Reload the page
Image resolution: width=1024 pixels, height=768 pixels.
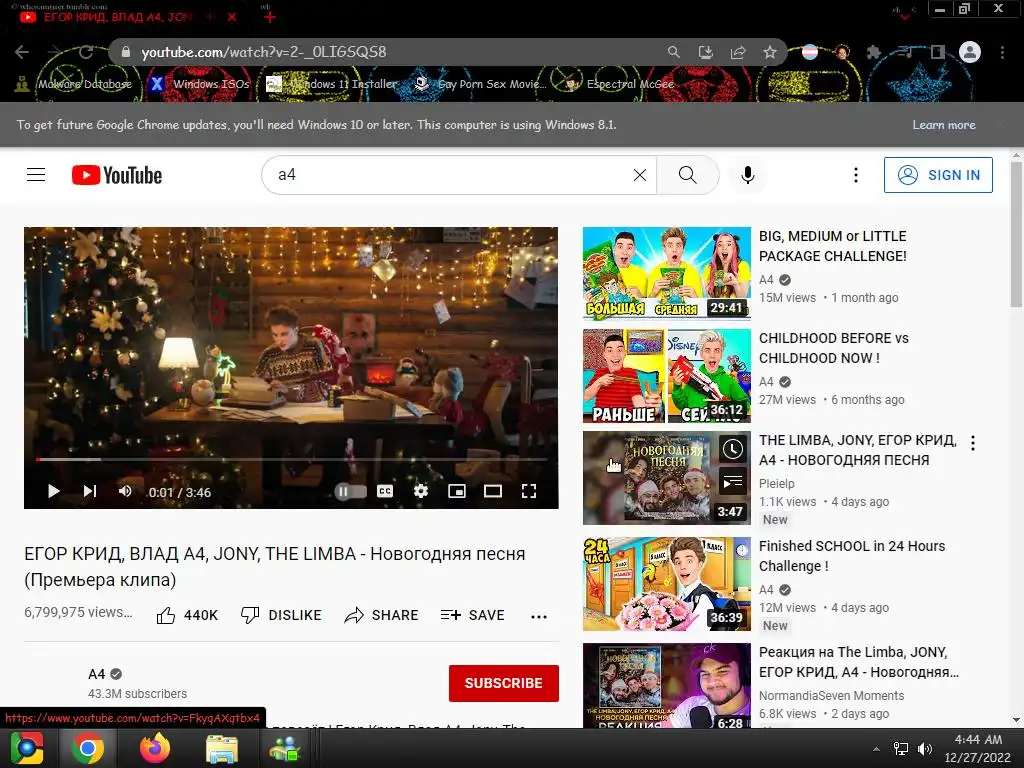tap(86, 52)
